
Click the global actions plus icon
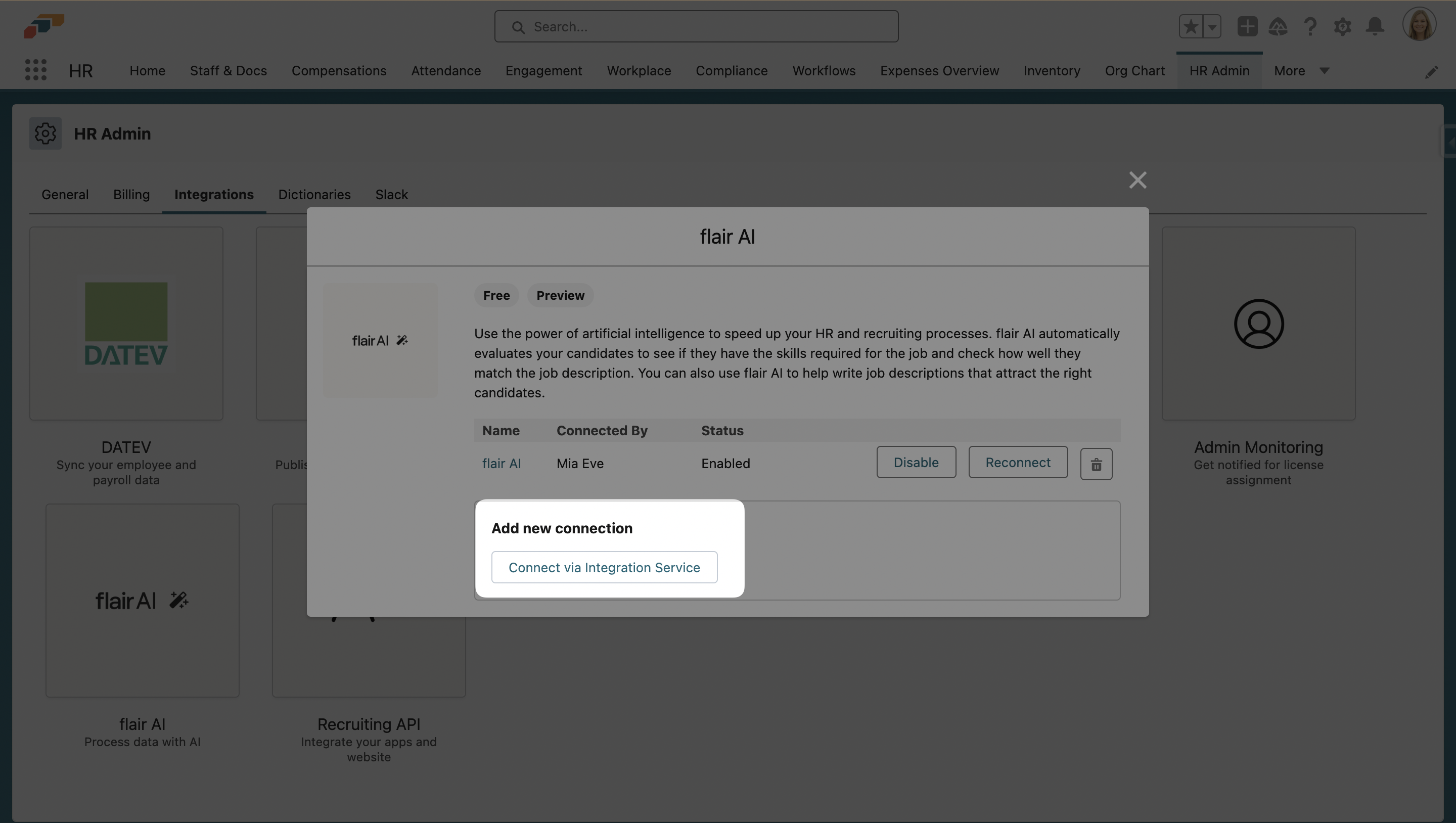click(1247, 26)
